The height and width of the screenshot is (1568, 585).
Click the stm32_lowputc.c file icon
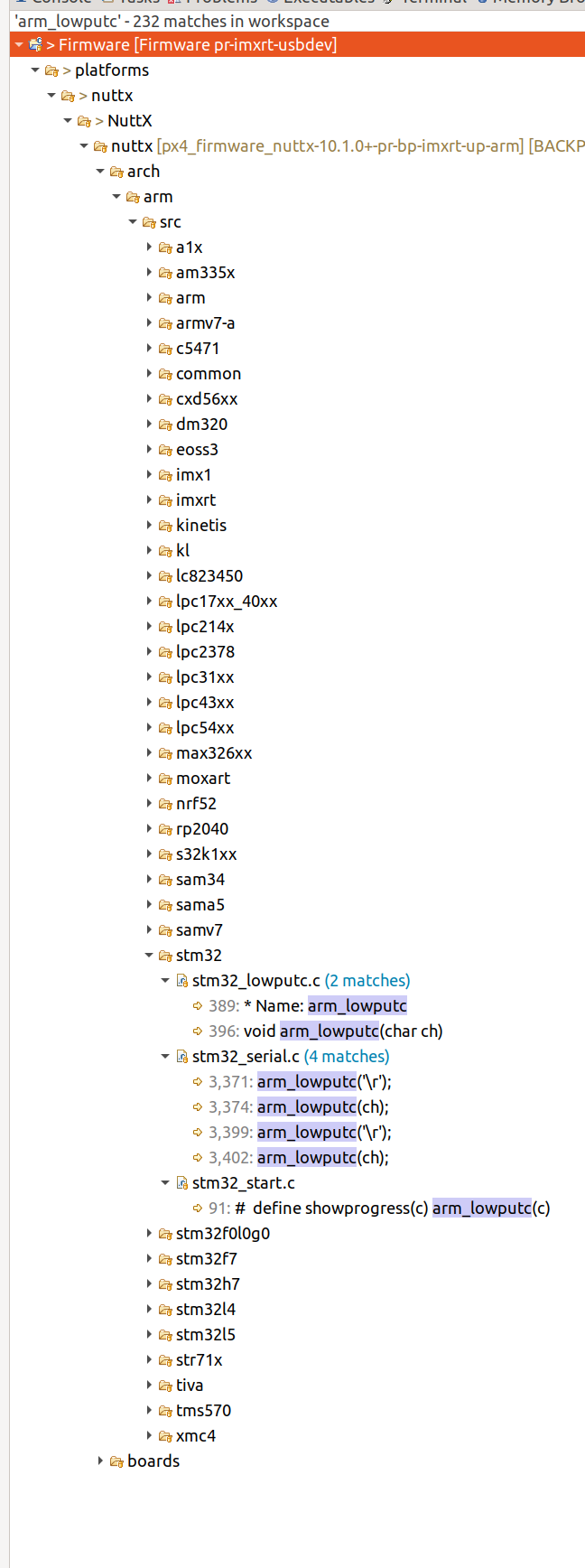(x=181, y=980)
